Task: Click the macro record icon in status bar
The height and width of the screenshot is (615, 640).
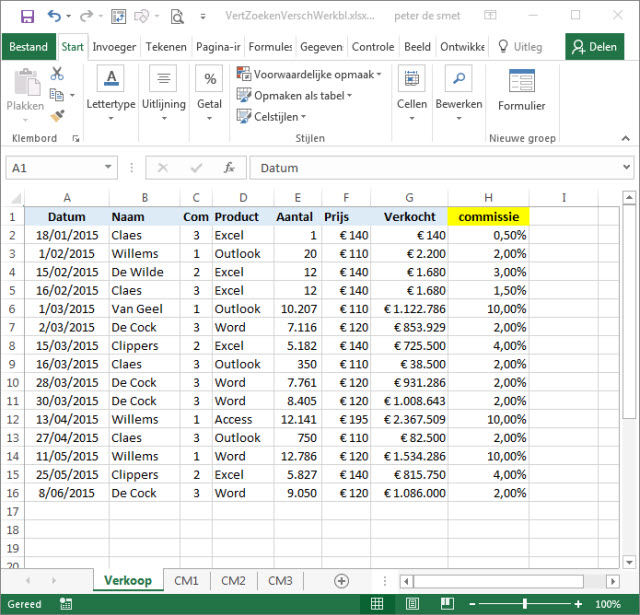Action: [x=66, y=604]
